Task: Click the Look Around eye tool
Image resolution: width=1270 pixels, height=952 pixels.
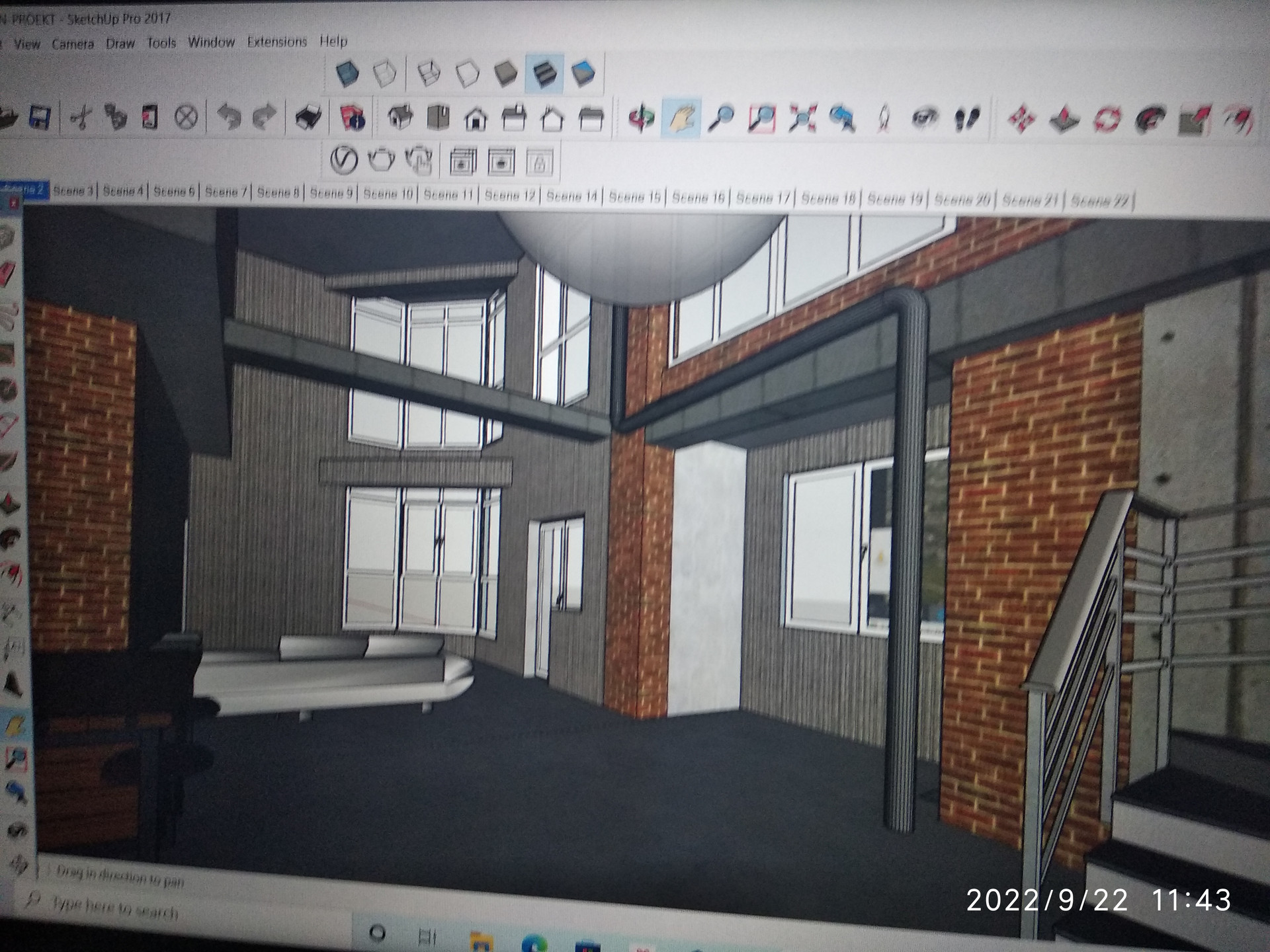Action: pyautogui.click(x=925, y=119)
